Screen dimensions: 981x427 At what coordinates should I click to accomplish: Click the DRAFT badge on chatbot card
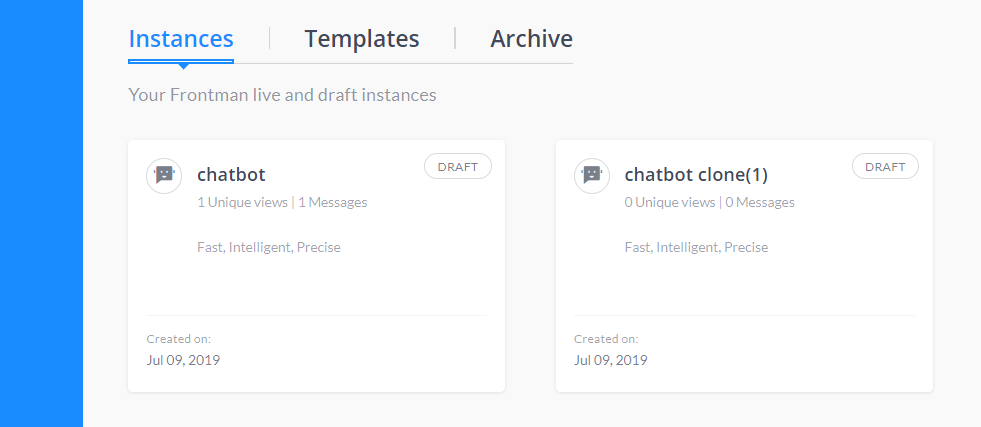[x=458, y=167]
